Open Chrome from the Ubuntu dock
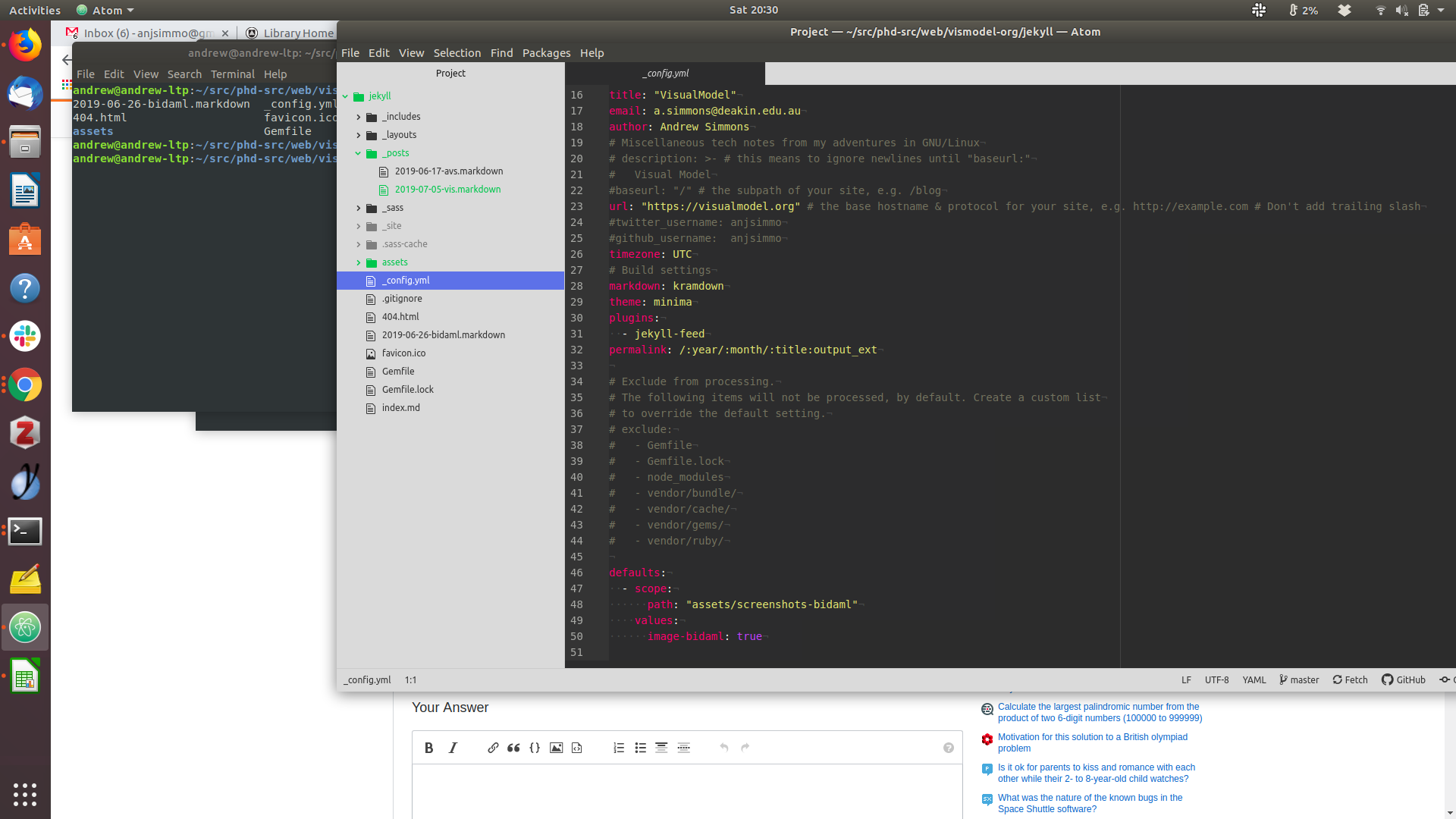This screenshot has width=1456, height=819. [25, 385]
